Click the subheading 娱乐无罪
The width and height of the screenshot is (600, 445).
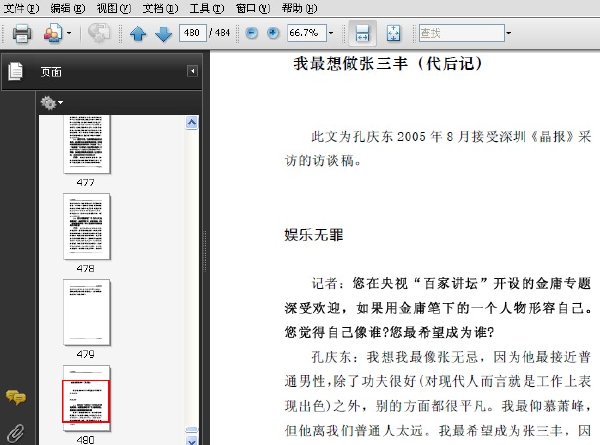coord(314,235)
